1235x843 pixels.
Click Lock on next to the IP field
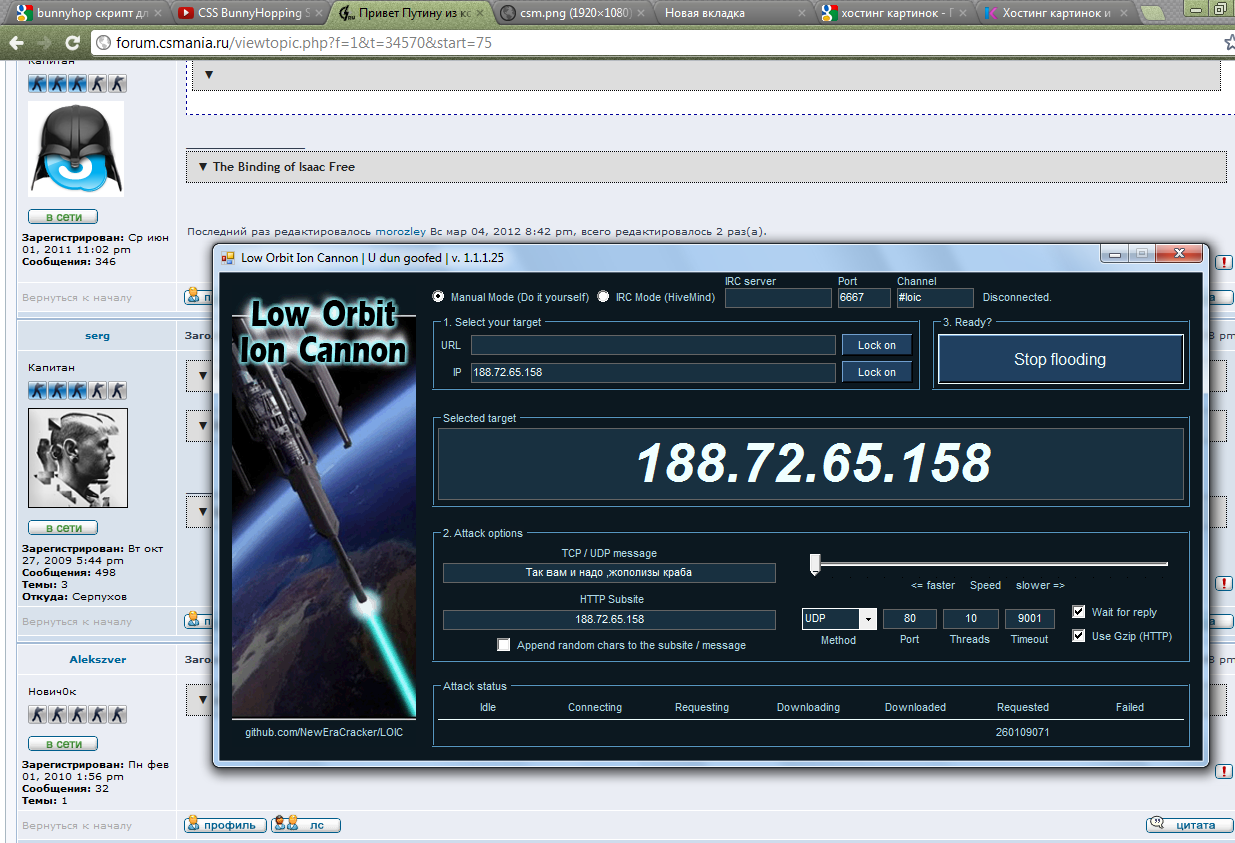(x=876, y=372)
